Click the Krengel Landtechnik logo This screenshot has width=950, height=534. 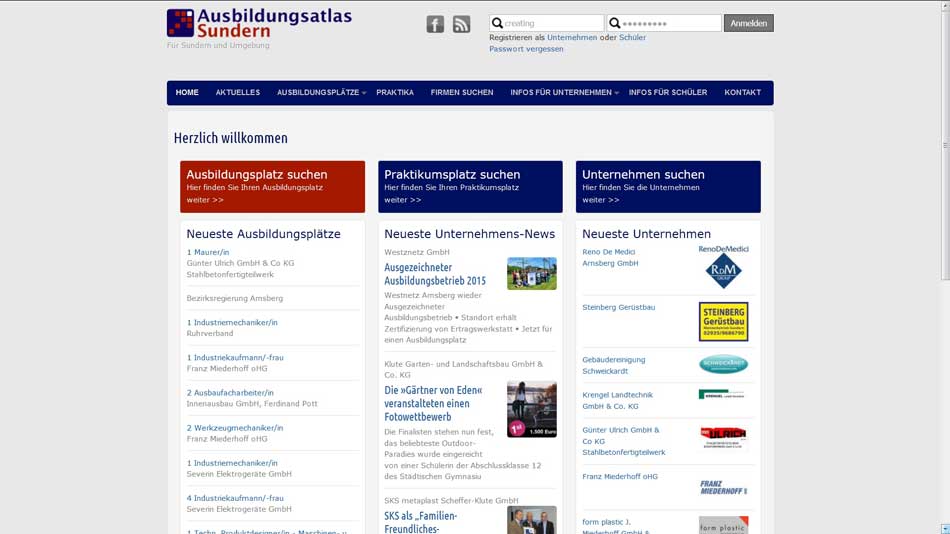click(x=722, y=394)
